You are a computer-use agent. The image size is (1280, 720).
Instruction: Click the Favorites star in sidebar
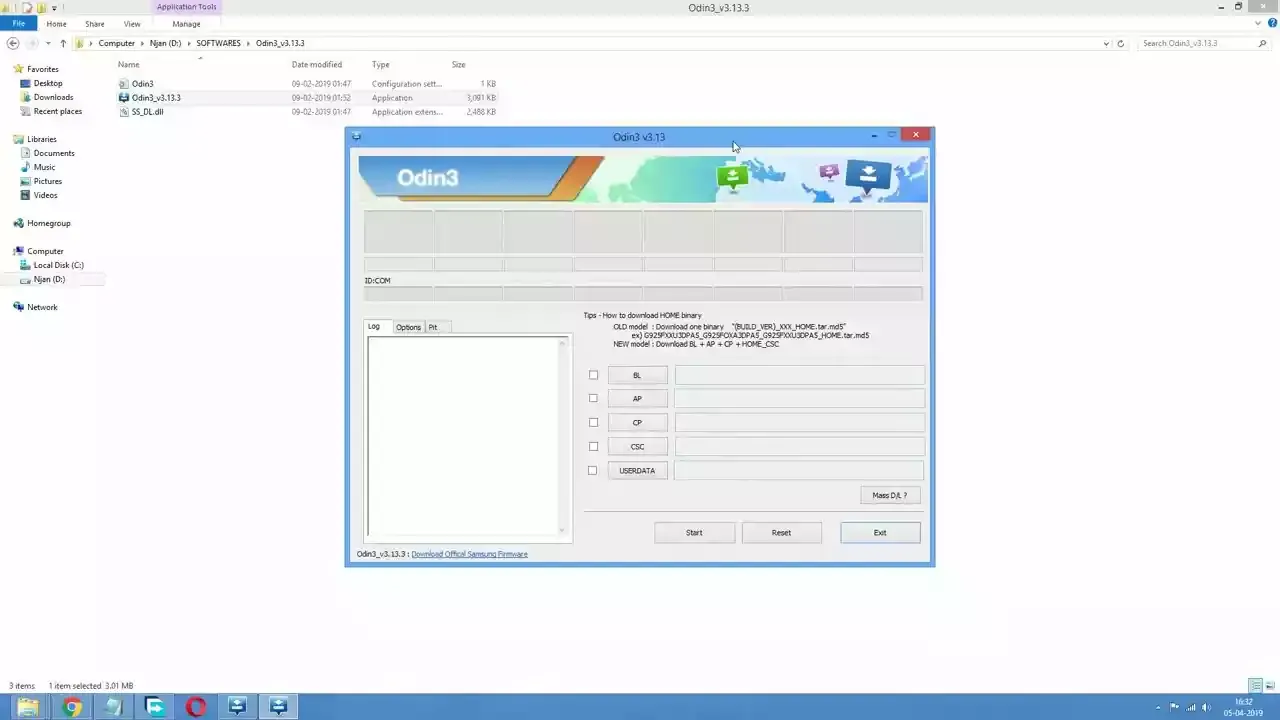coord(19,69)
